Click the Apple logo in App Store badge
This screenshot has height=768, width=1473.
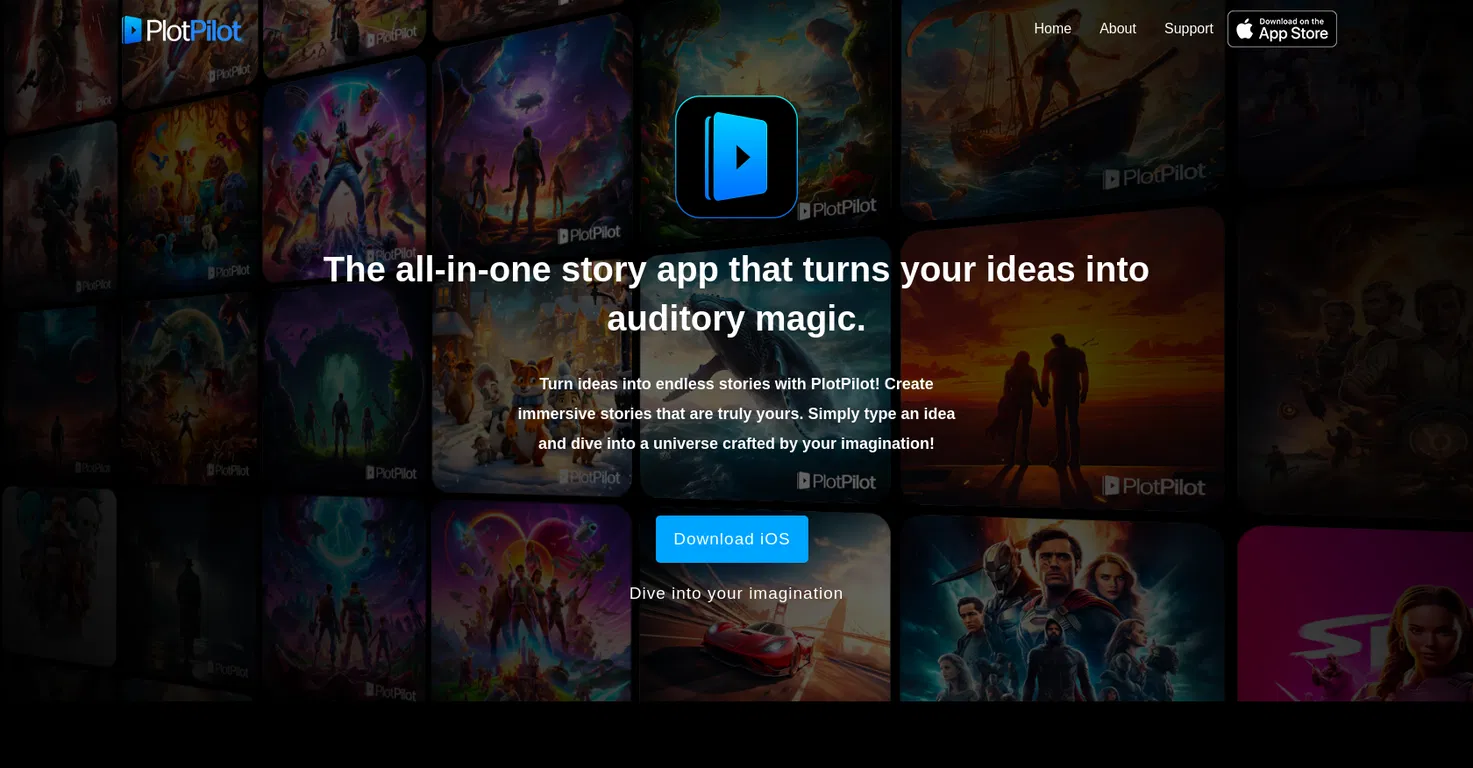[1245, 29]
